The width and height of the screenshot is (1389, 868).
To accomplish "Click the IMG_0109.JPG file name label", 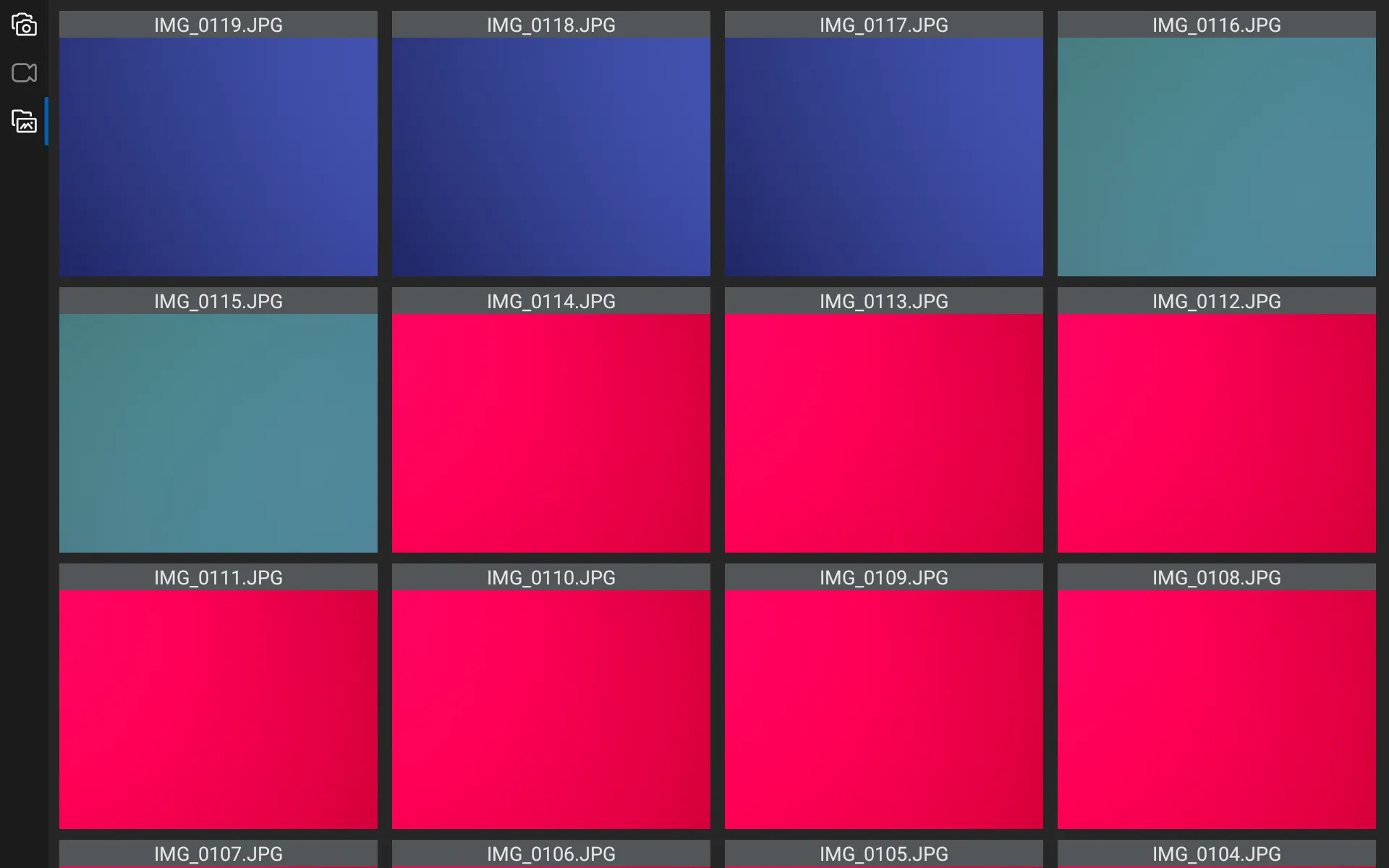I will point(884,577).
